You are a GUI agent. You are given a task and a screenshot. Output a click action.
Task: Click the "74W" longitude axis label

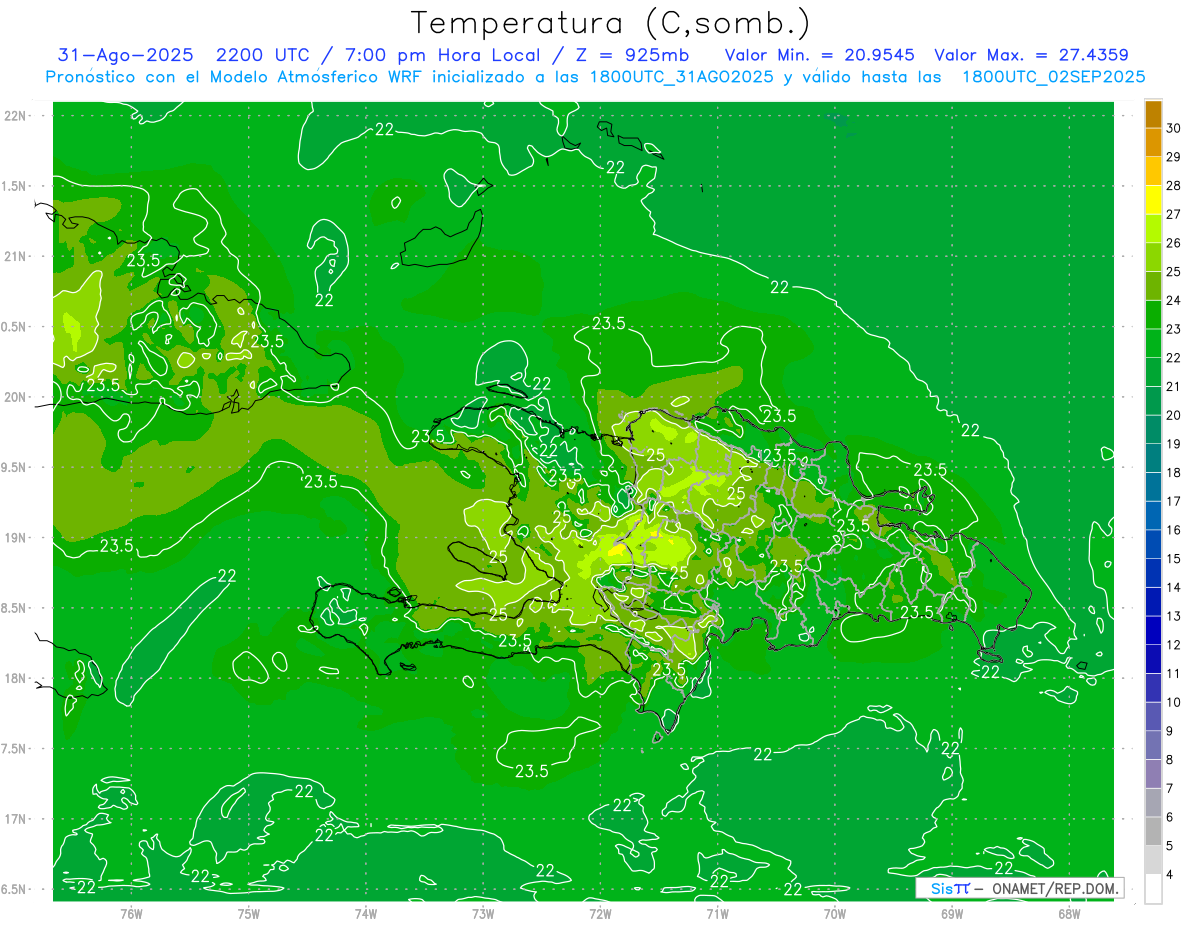point(366,914)
